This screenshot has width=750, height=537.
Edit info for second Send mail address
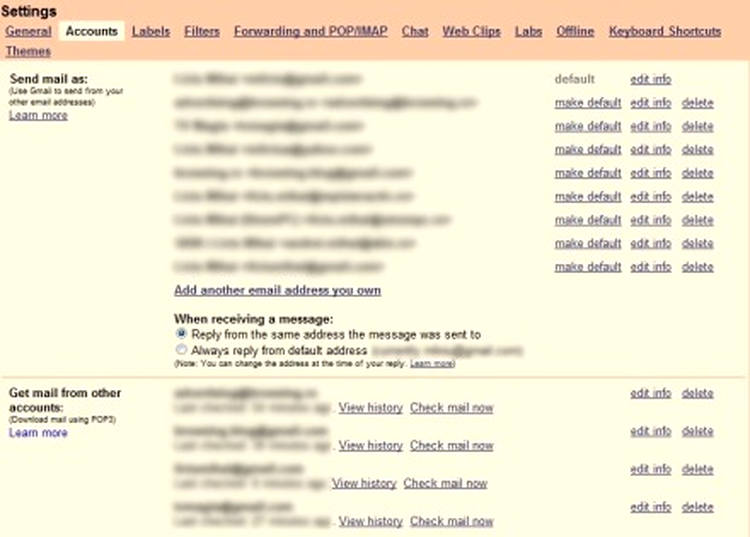pos(651,103)
